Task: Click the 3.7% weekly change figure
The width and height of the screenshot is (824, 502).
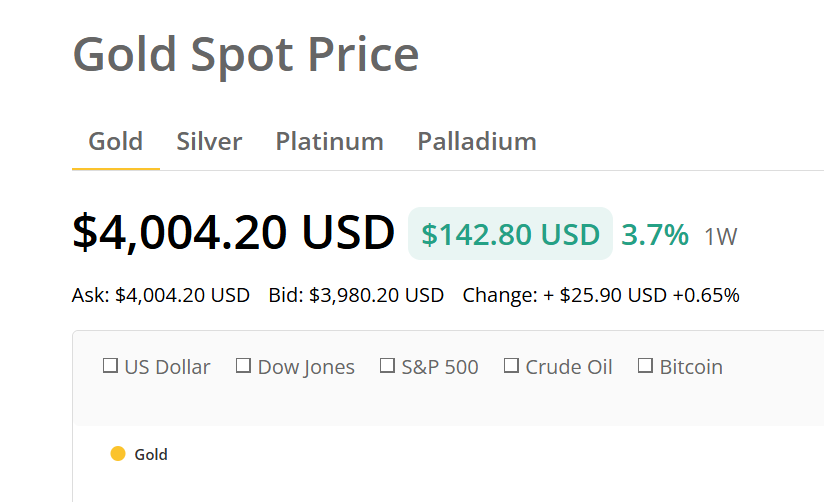Action: [x=655, y=235]
